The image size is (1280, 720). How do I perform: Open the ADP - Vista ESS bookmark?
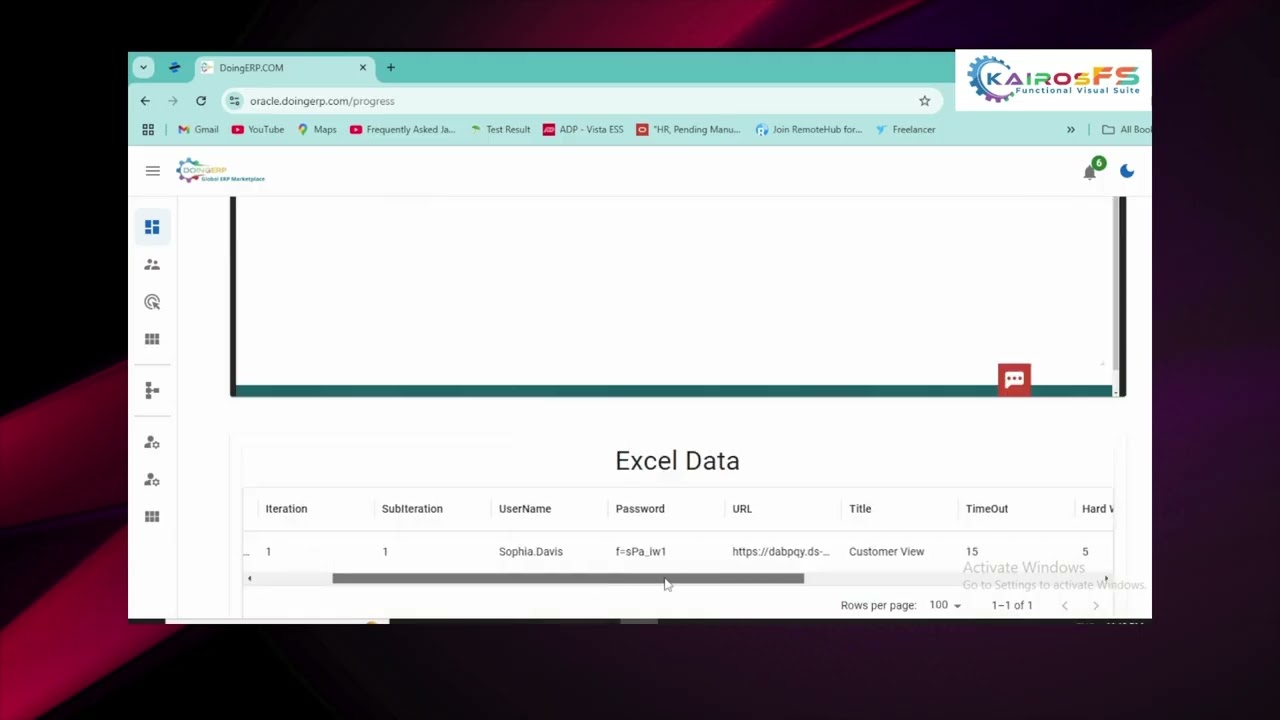(583, 129)
